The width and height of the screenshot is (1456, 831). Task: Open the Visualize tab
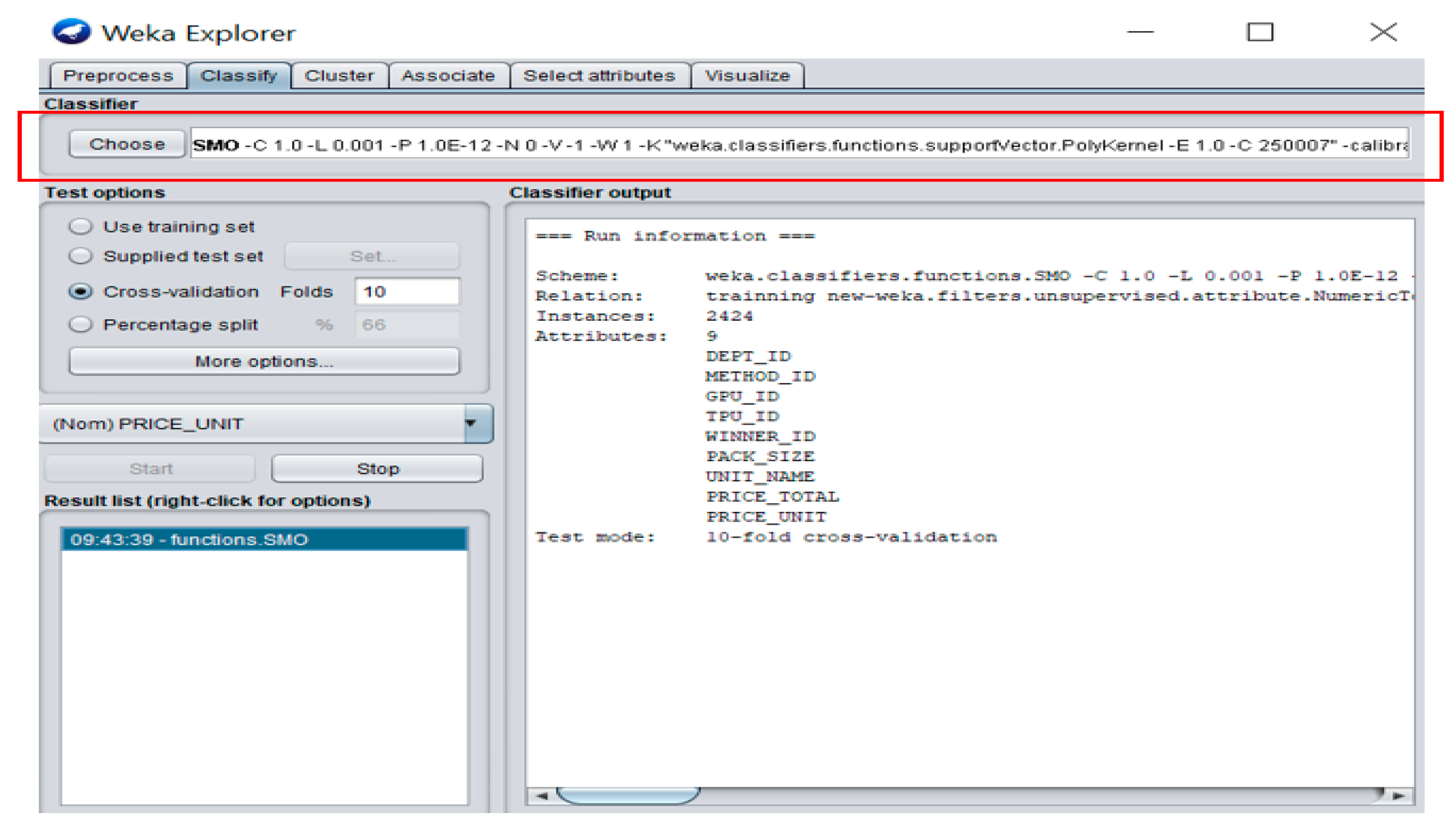(747, 75)
